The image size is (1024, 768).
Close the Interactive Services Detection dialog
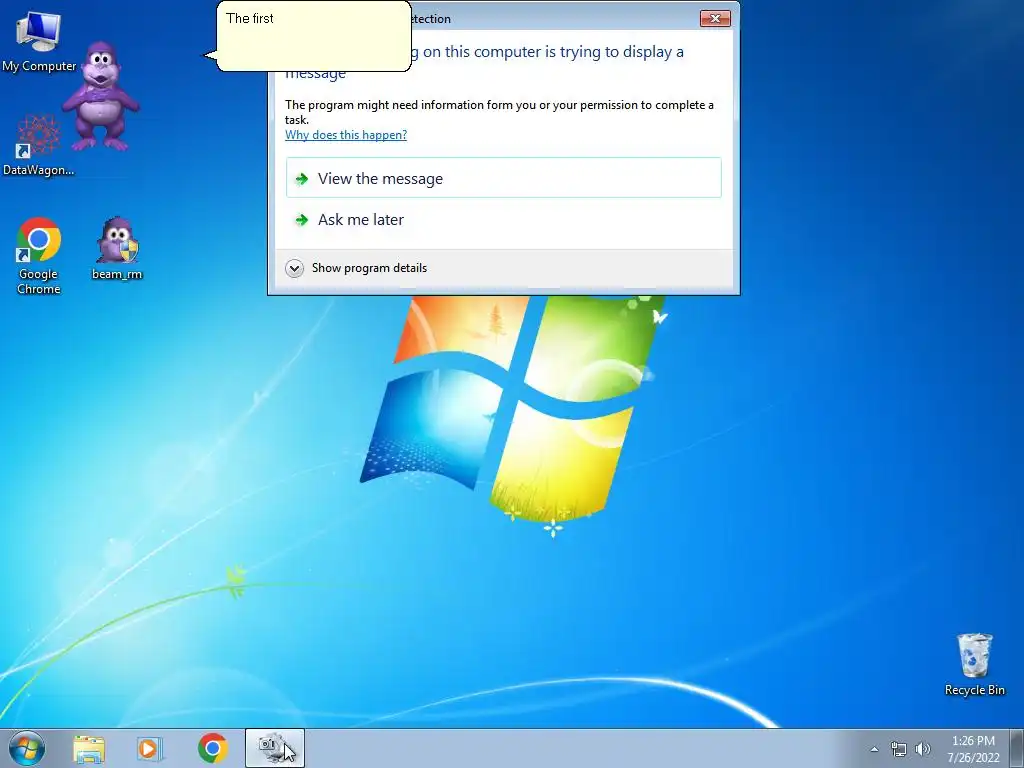pyautogui.click(x=715, y=18)
